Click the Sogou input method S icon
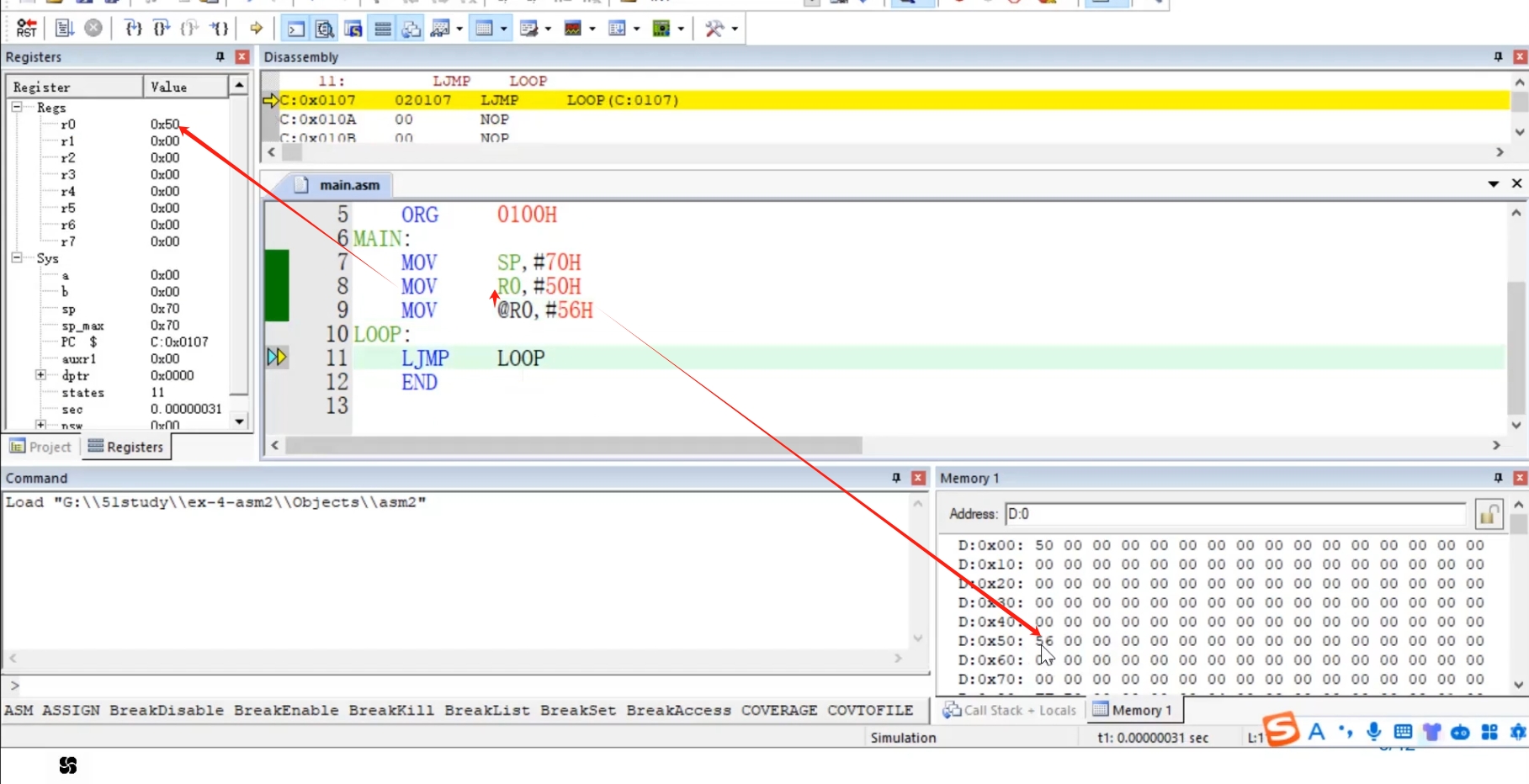Image resolution: width=1529 pixels, height=784 pixels. 1281,730
